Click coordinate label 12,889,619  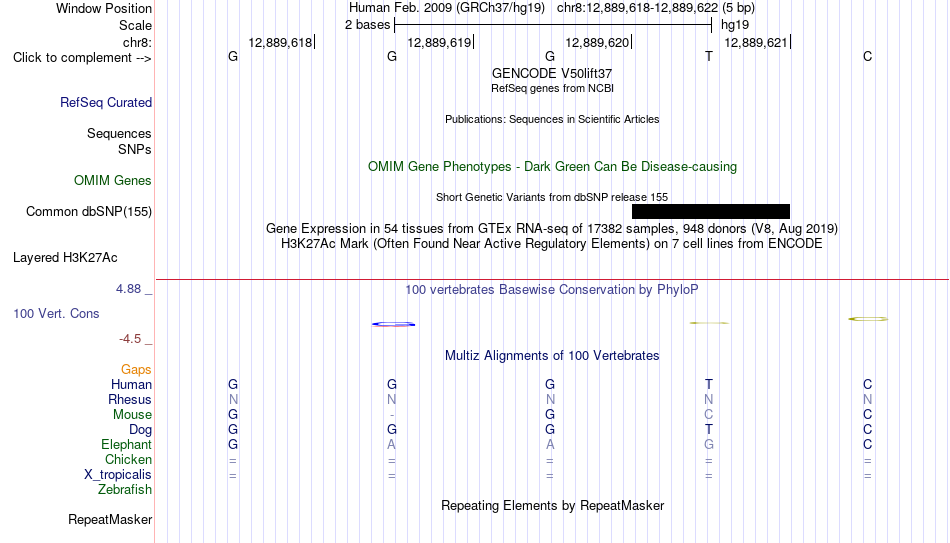[439, 42]
